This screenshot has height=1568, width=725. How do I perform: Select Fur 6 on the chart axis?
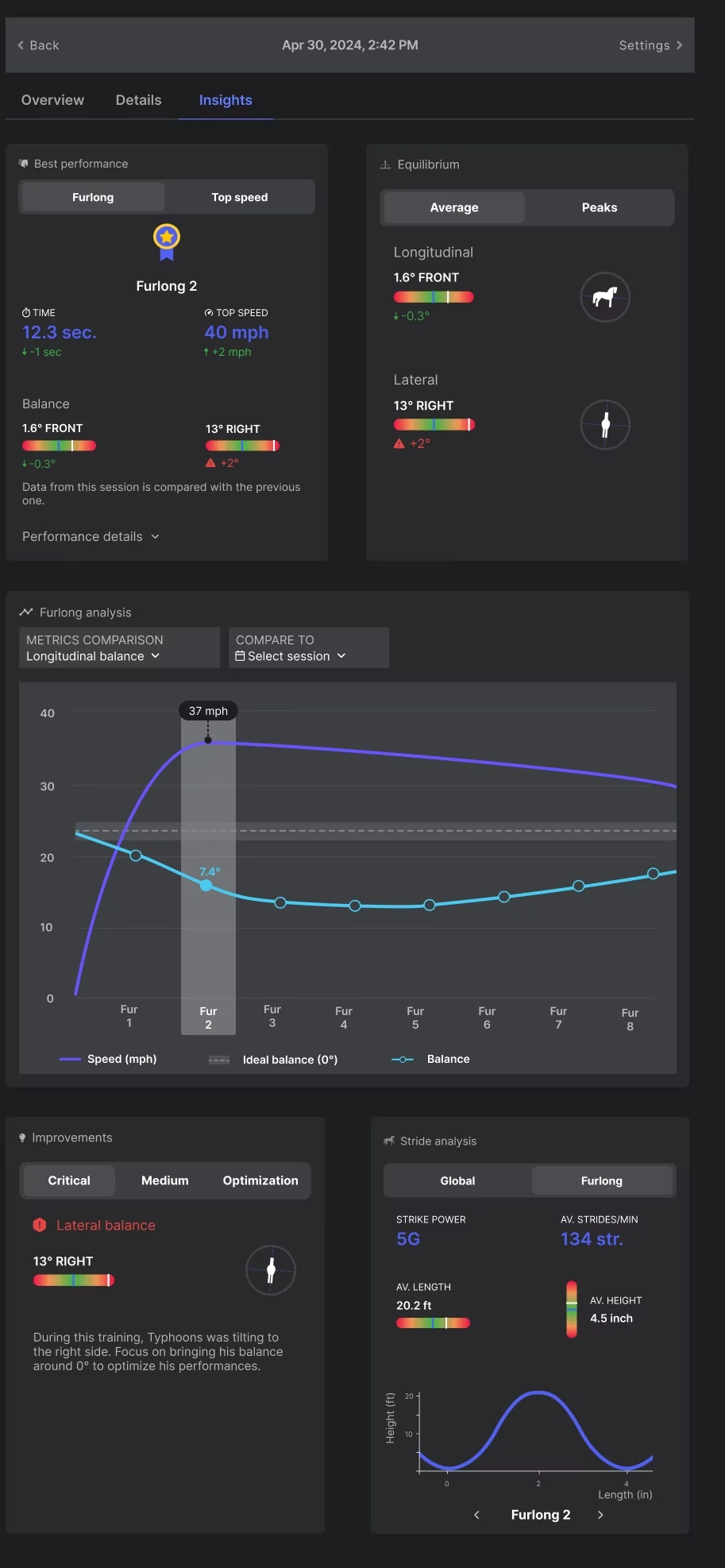pos(487,1018)
